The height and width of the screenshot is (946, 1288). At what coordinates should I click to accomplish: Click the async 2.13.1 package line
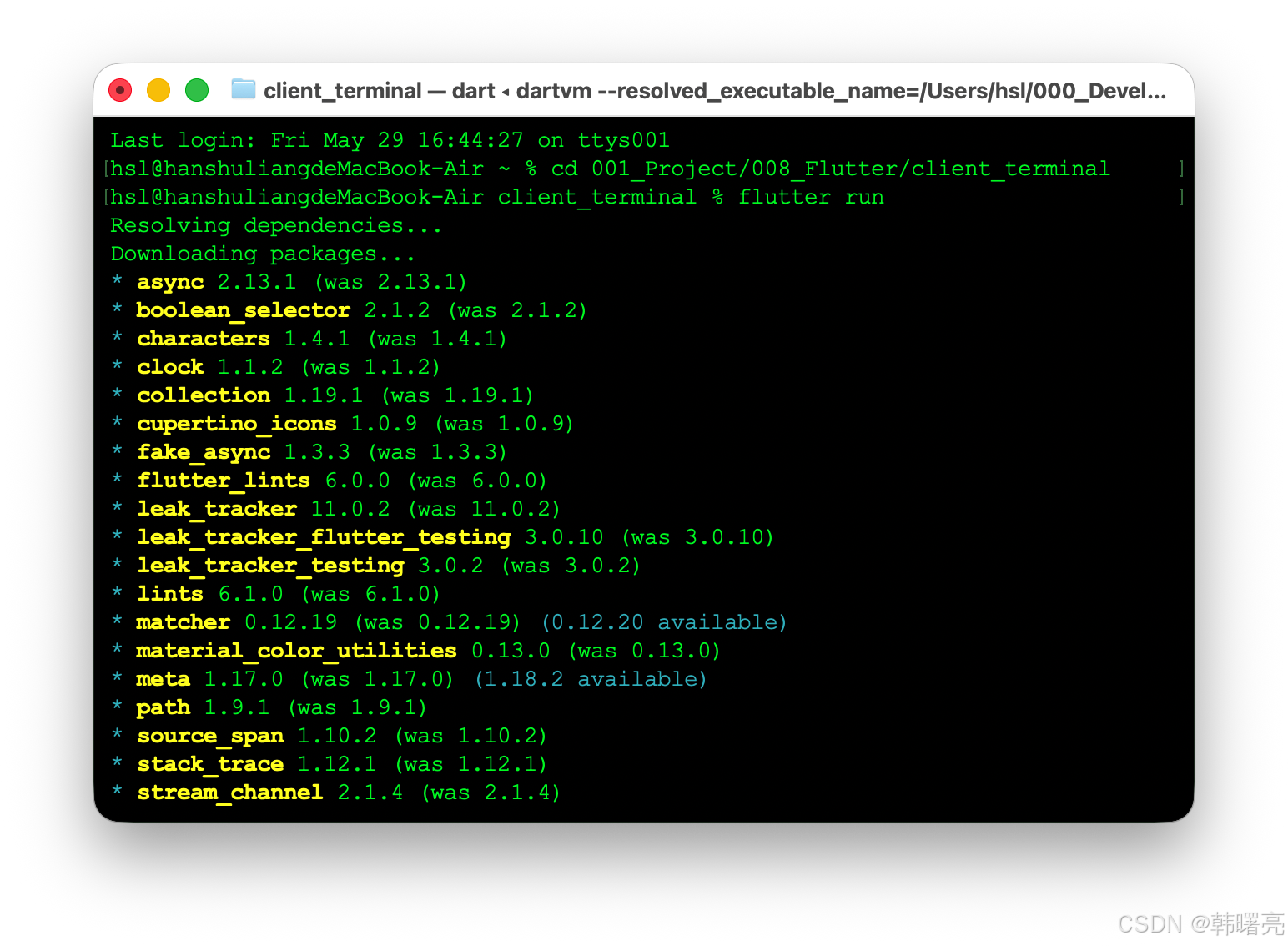[x=289, y=282]
